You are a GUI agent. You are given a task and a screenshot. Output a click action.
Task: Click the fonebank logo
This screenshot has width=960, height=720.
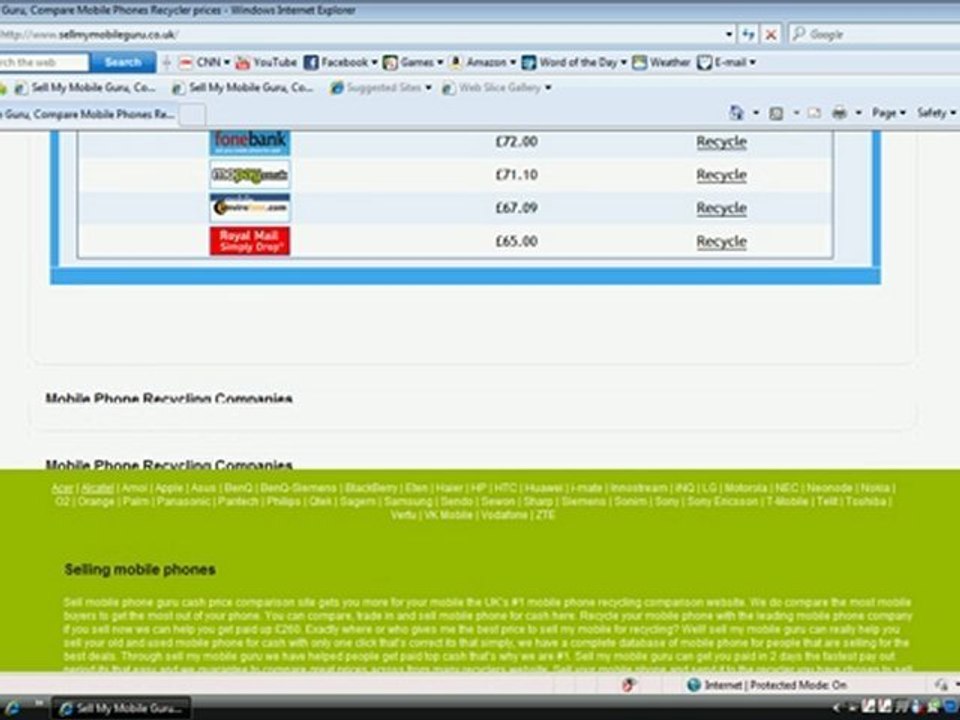tap(250, 142)
